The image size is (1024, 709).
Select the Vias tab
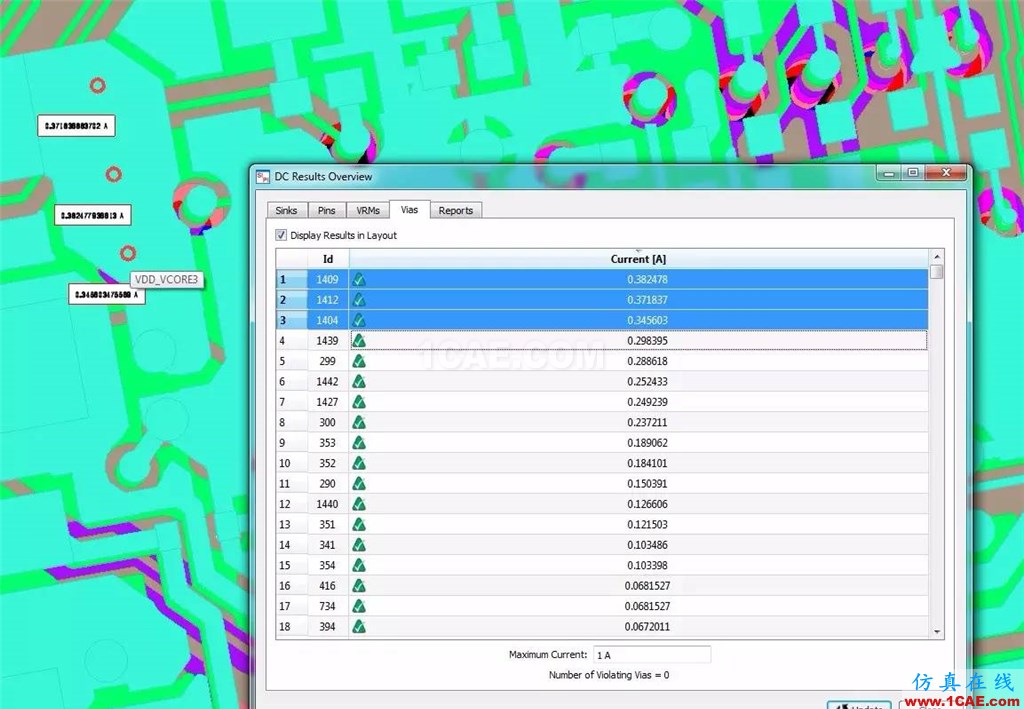click(x=409, y=210)
